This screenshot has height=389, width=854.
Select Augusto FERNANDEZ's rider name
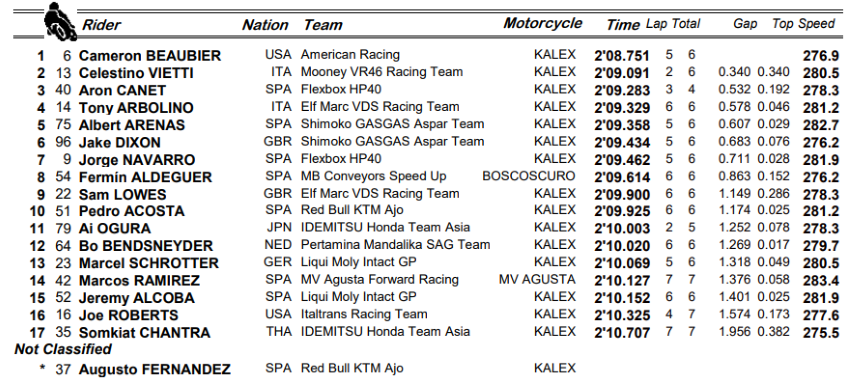[x=155, y=370]
